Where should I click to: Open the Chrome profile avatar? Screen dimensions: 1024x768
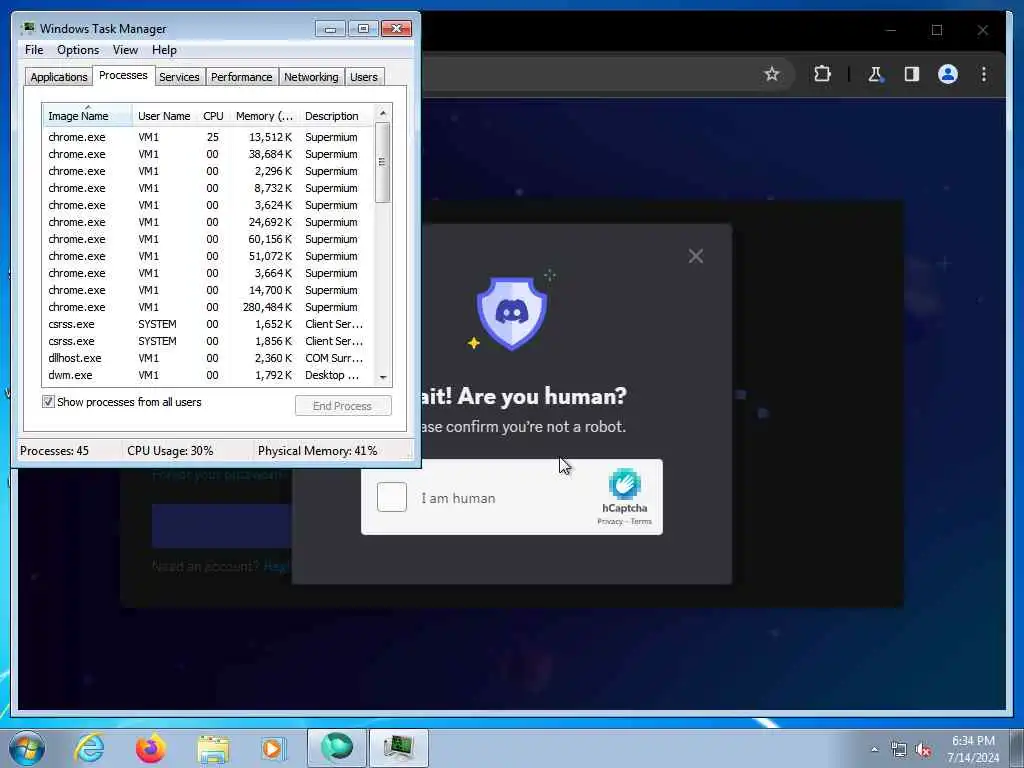(948, 74)
